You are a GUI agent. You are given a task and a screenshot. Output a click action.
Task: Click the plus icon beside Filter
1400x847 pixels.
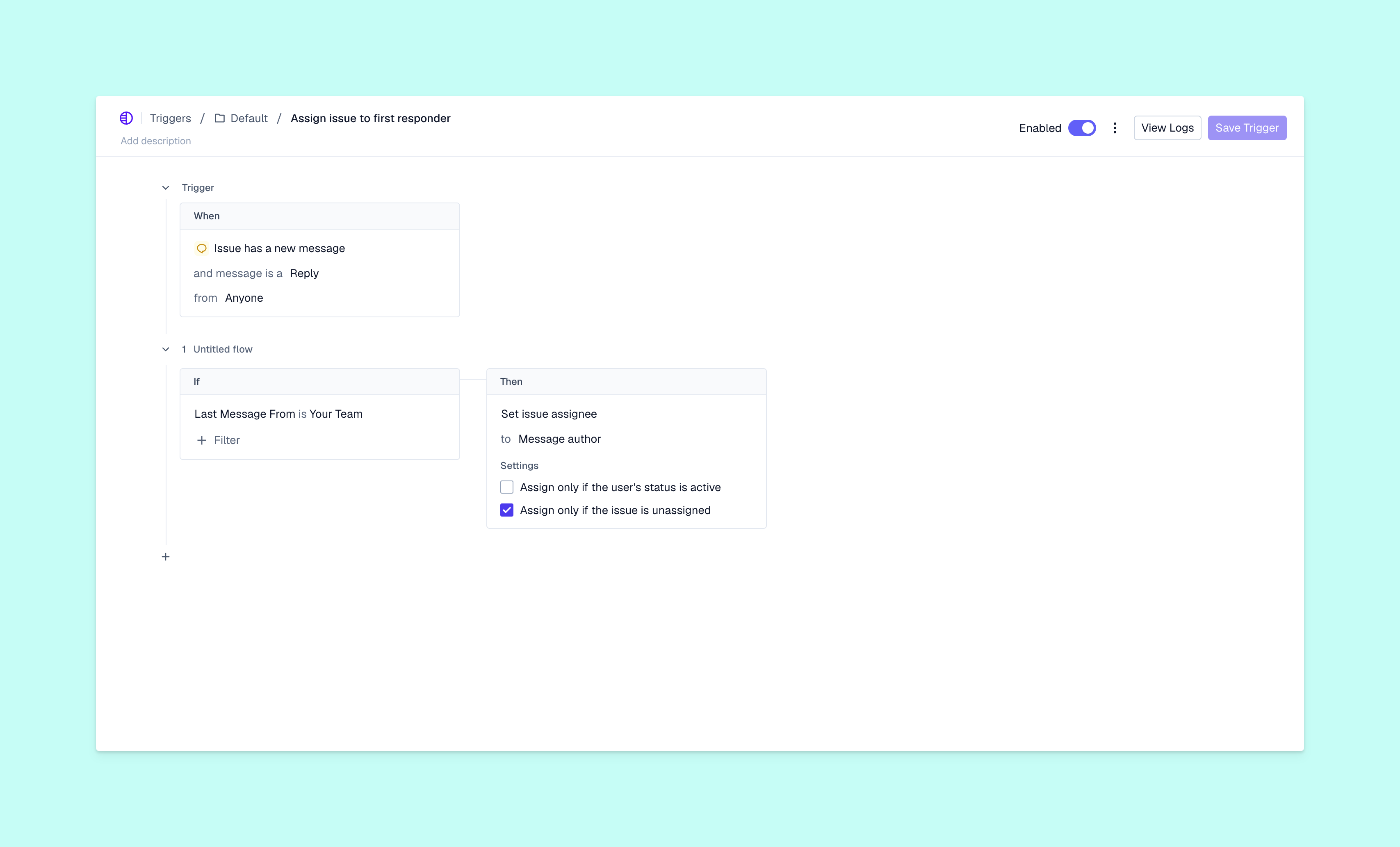(201, 440)
